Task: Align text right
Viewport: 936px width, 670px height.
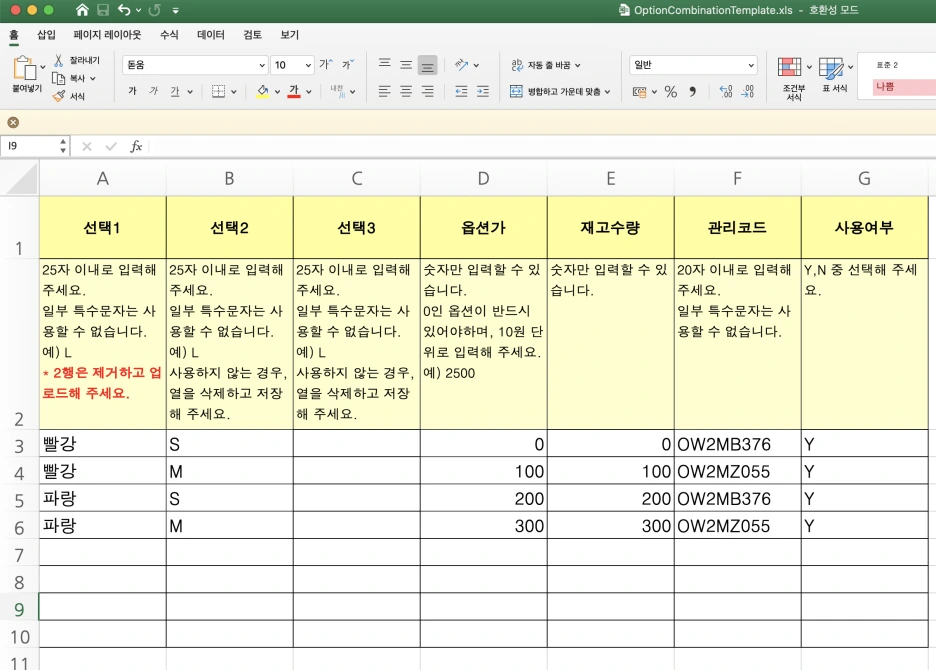Action: 427,91
